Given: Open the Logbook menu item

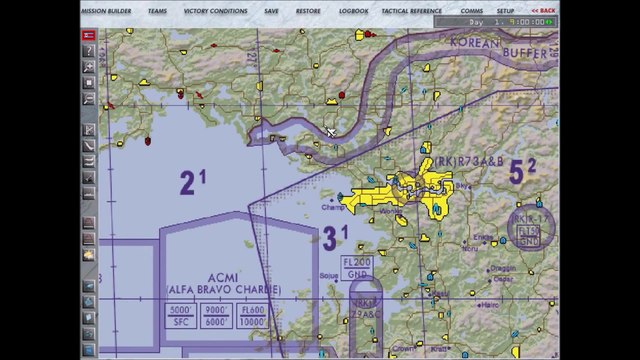Looking at the screenshot, I should click(353, 11).
